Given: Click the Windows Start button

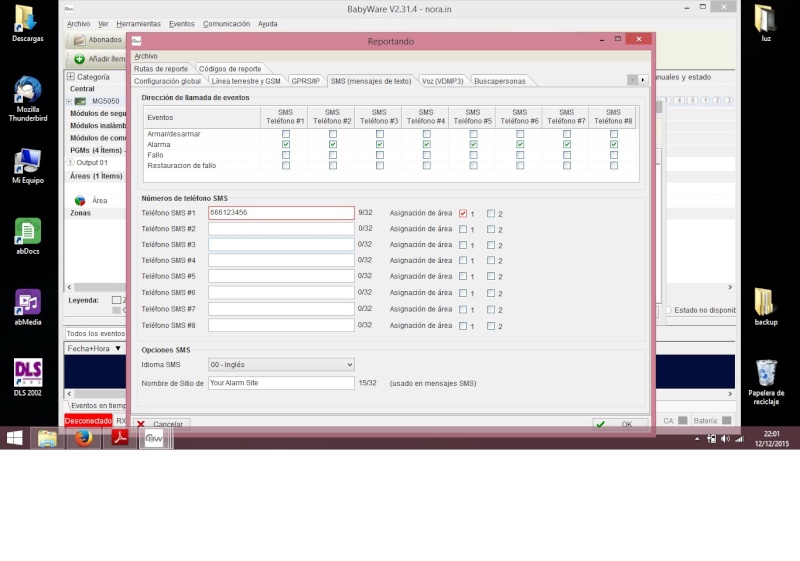Looking at the screenshot, I should (15, 438).
